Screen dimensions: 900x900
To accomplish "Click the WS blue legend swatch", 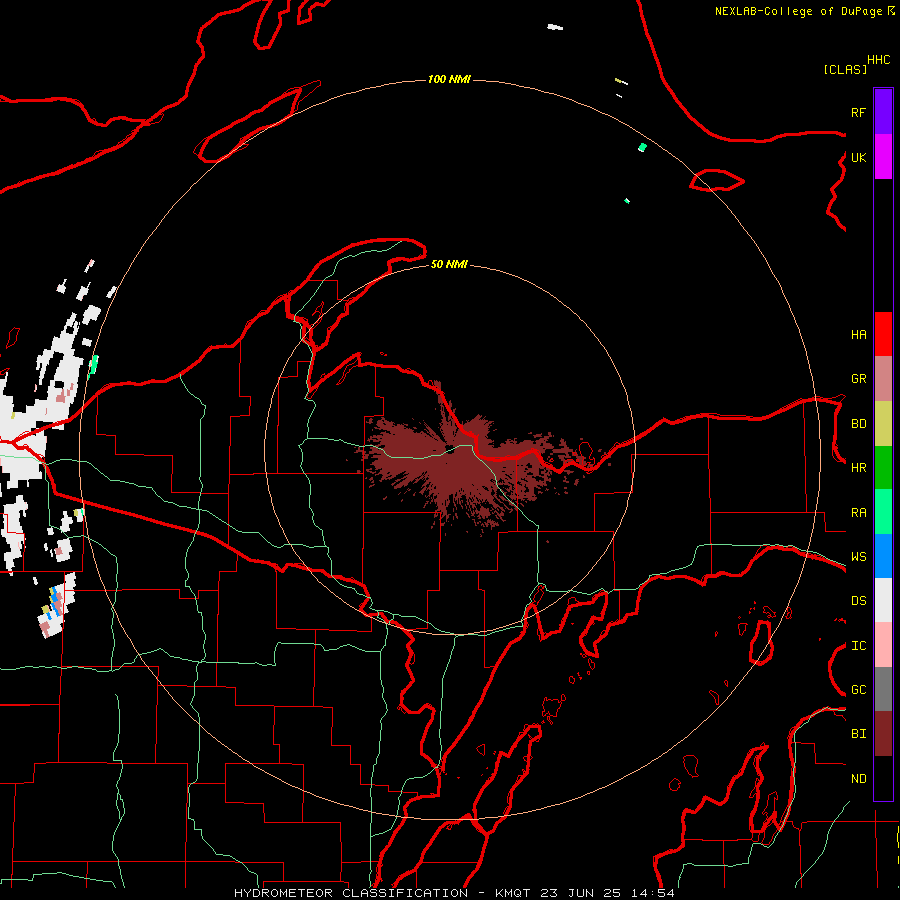I will click(883, 556).
